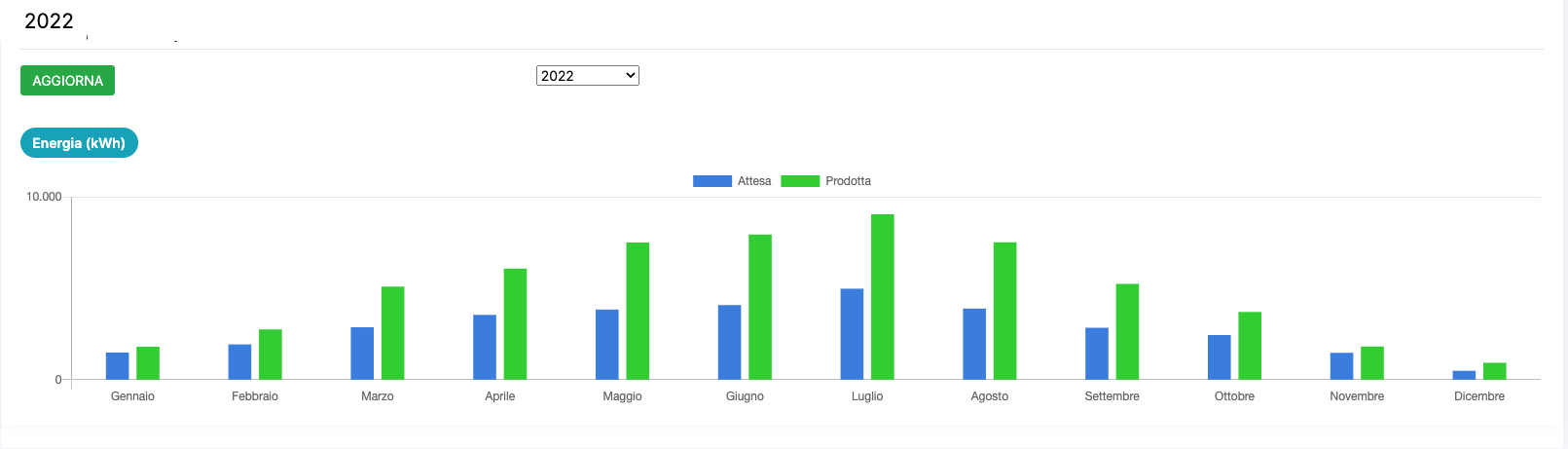Click the blue Novembre Attesa bar
Screen dimensions: 1568x449
click(x=1341, y=366)
